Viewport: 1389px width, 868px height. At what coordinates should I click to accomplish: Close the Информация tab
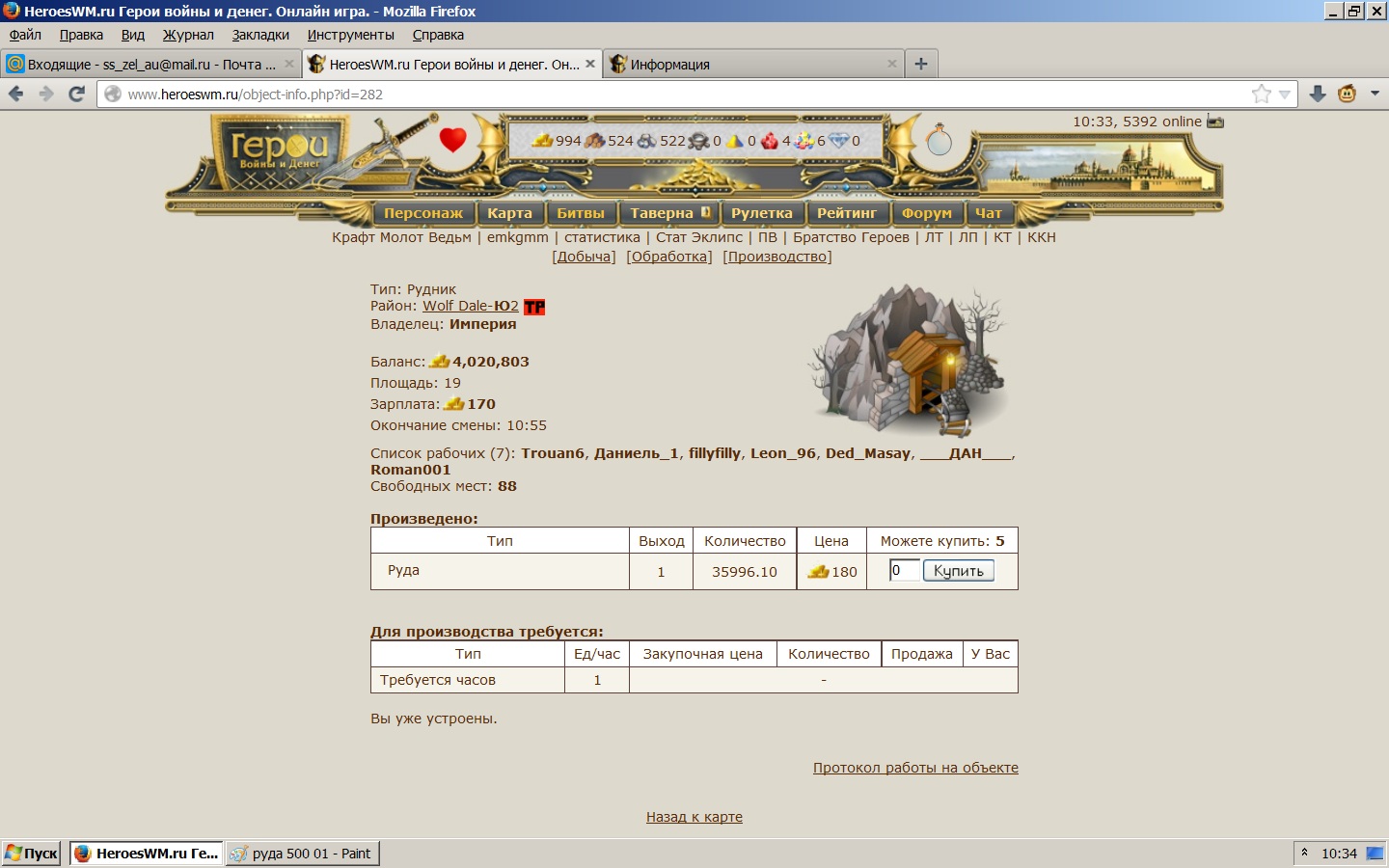pos(892,64)
